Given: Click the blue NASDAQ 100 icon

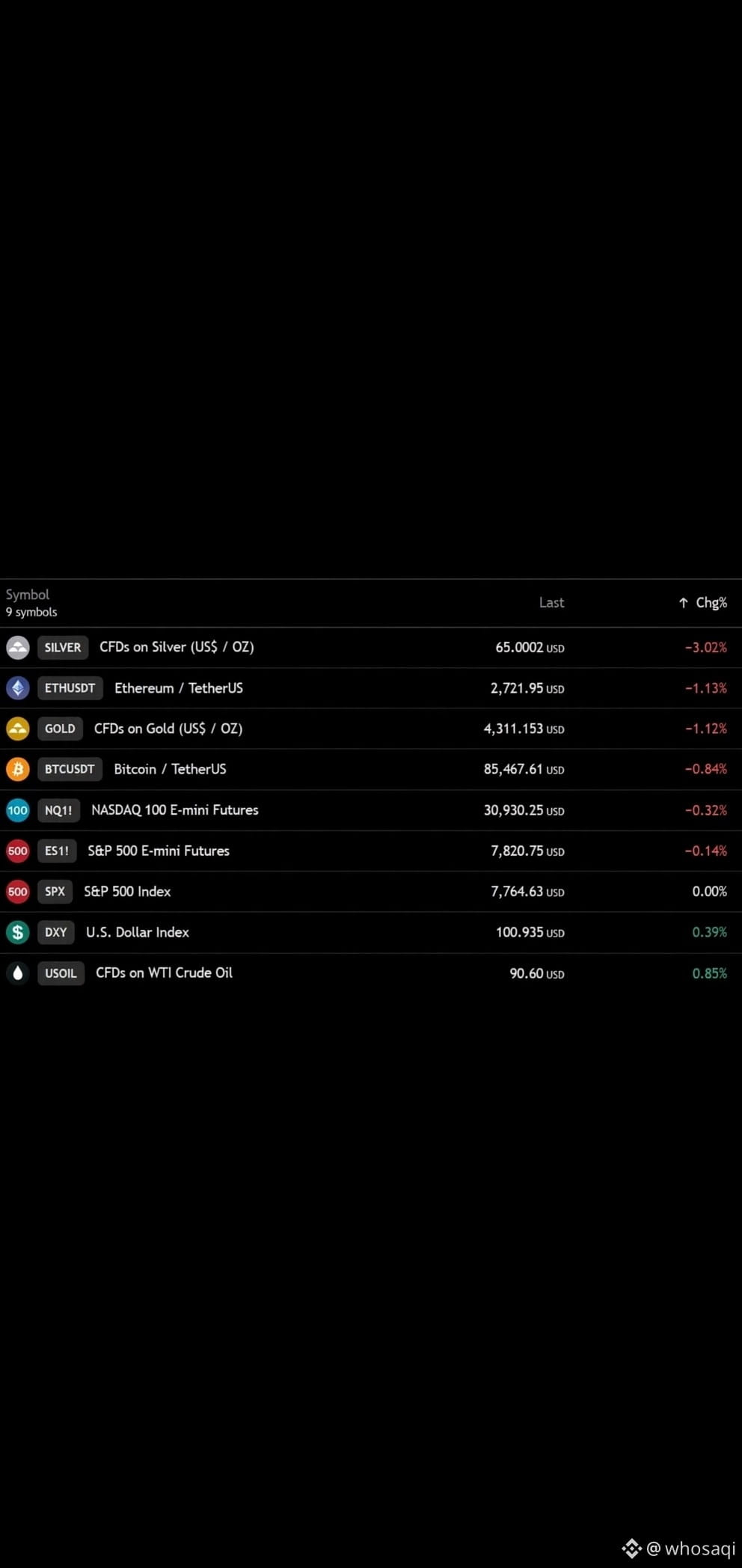Looking at the screenshot, I should [x=18, y=810].
